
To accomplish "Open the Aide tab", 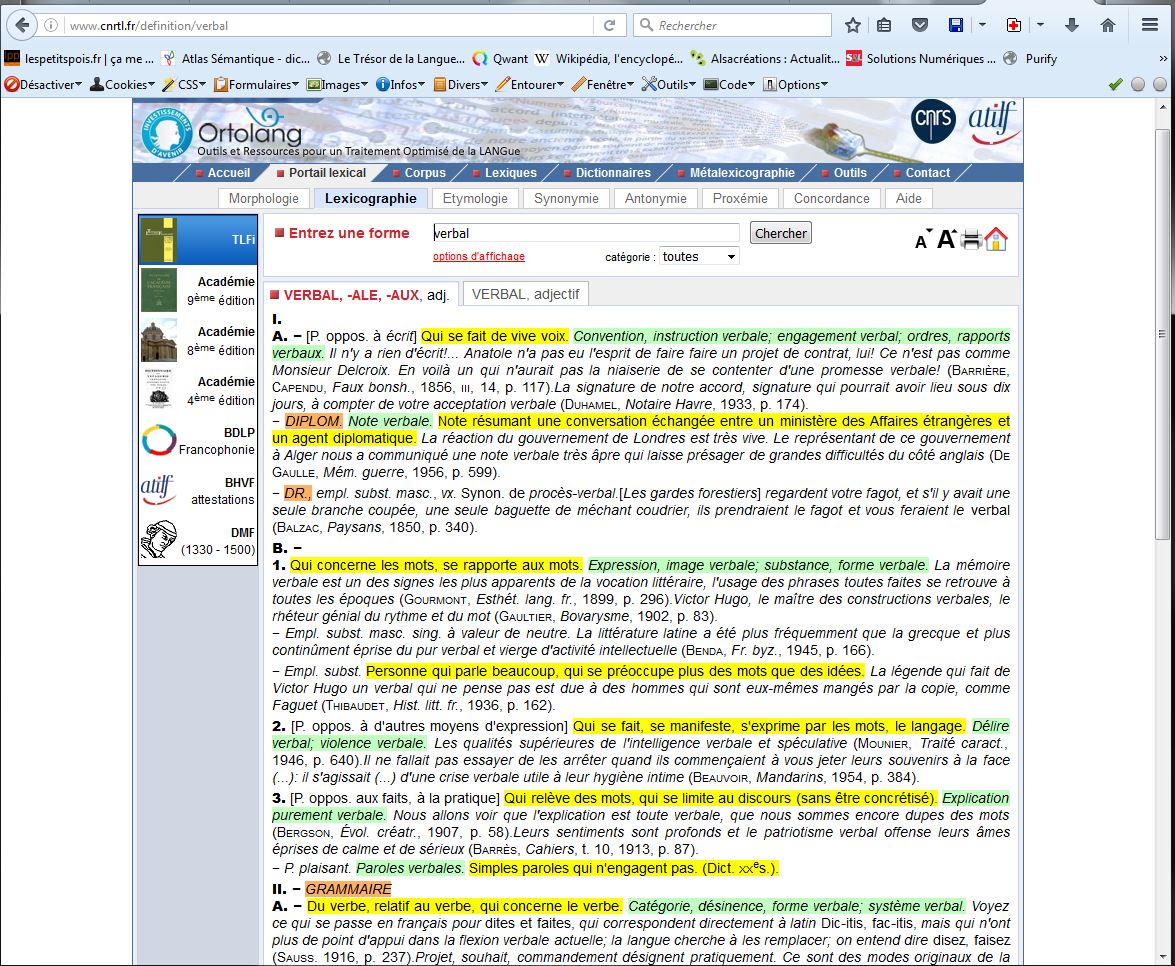I will tap(908, 198).
